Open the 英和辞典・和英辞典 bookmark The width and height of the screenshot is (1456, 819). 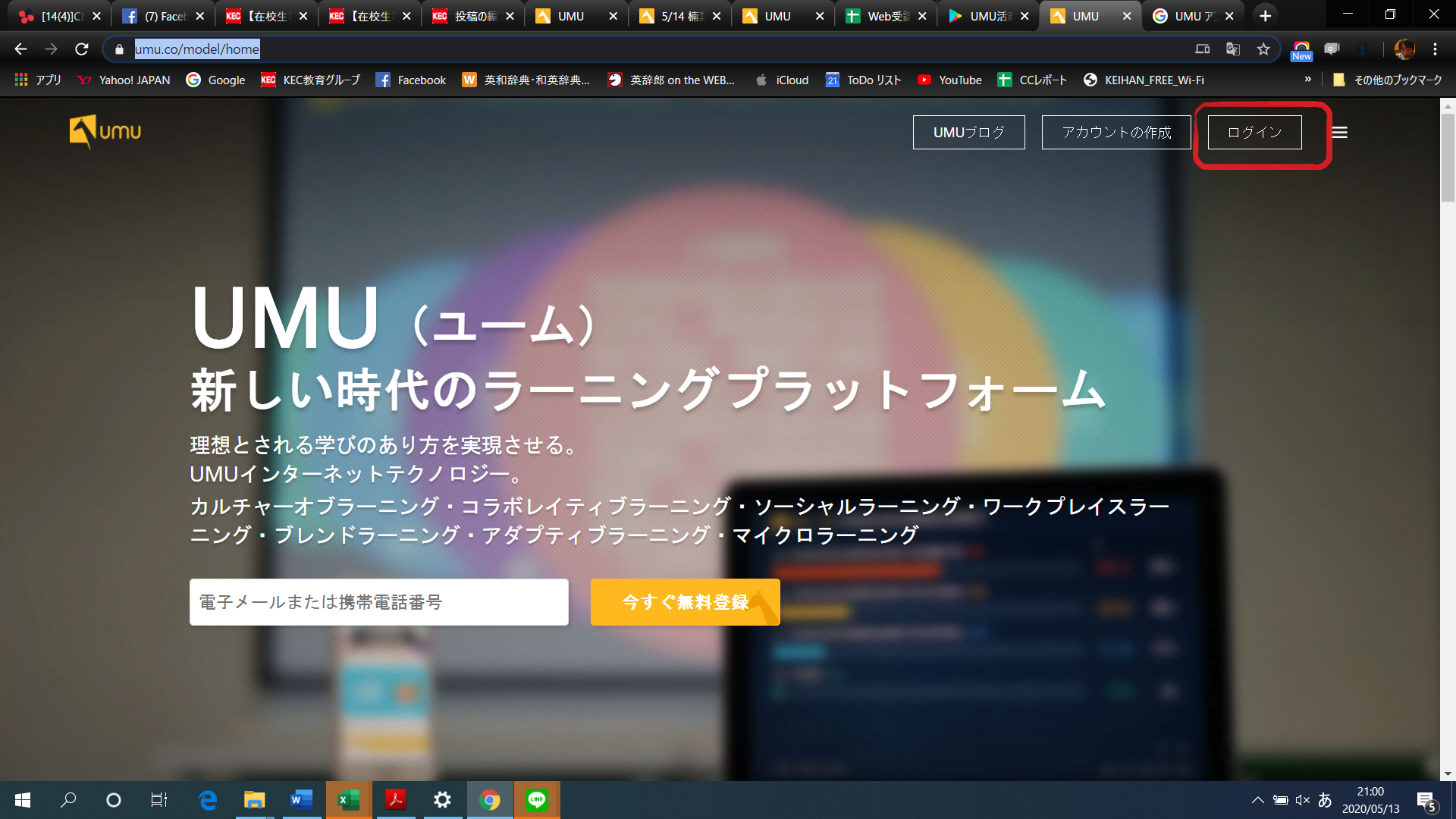pos(526,80)
